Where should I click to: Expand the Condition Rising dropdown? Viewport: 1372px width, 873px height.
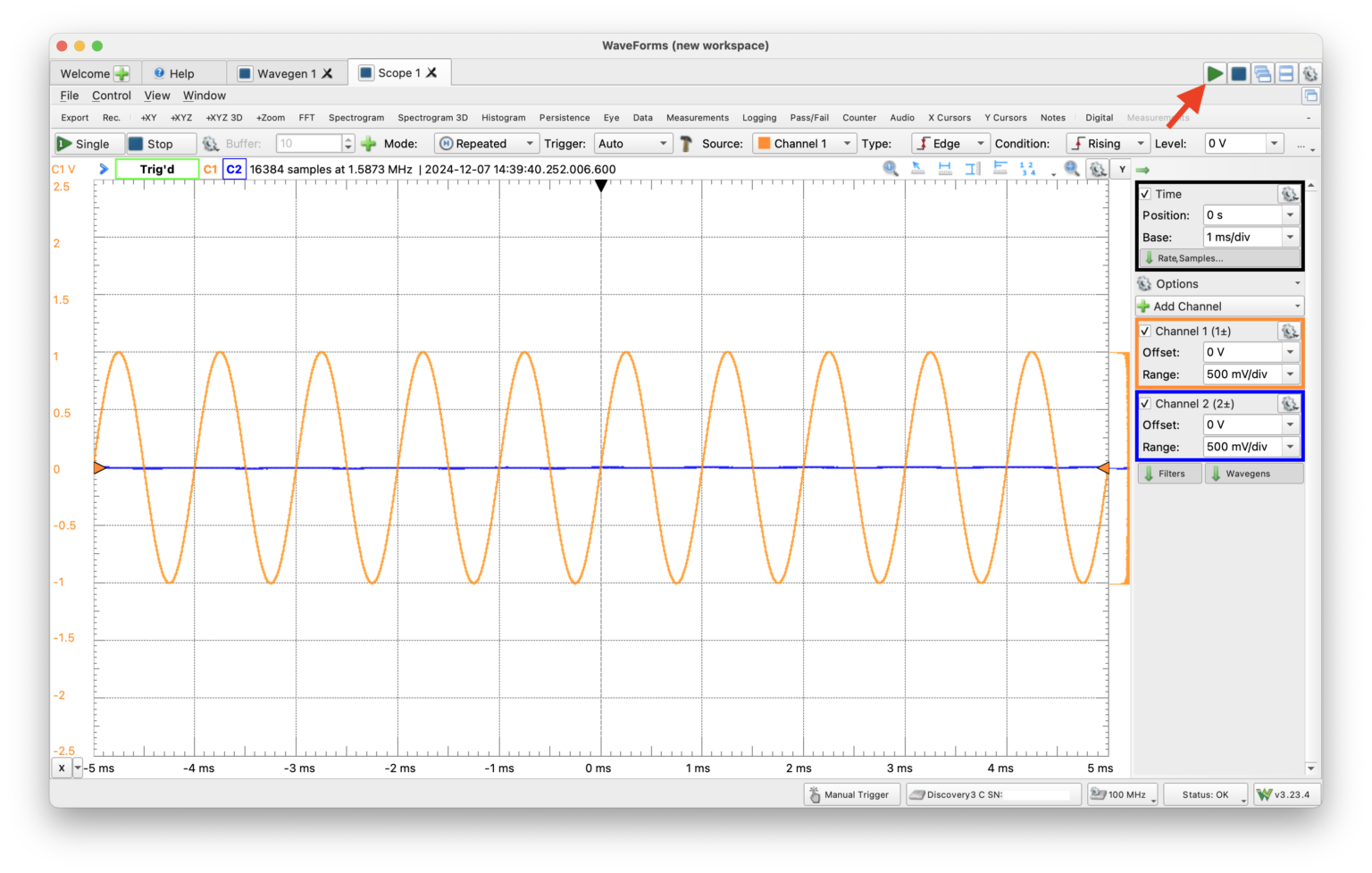click(1108, 144)
